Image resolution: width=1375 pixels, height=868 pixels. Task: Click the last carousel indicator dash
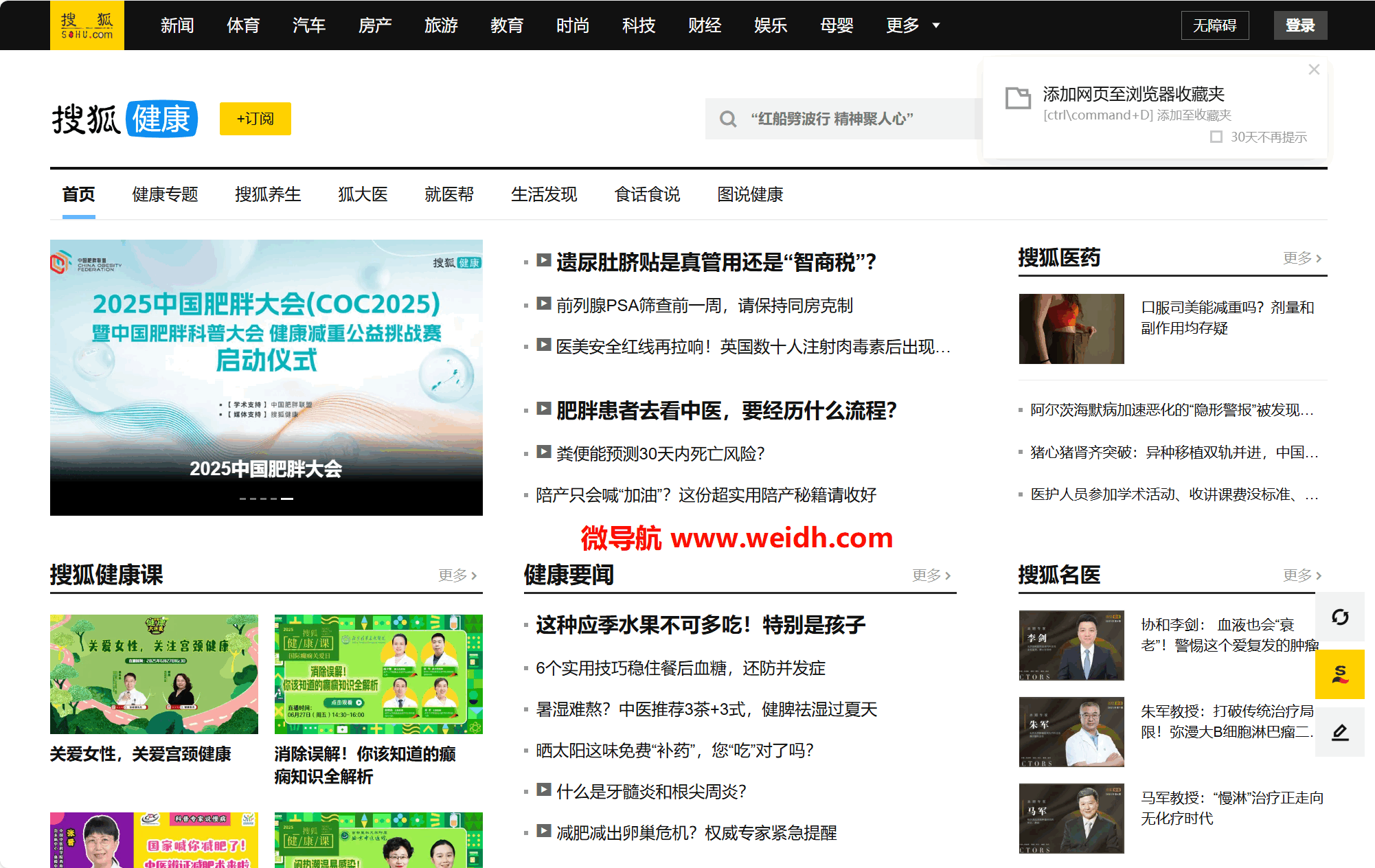point(287,499)
